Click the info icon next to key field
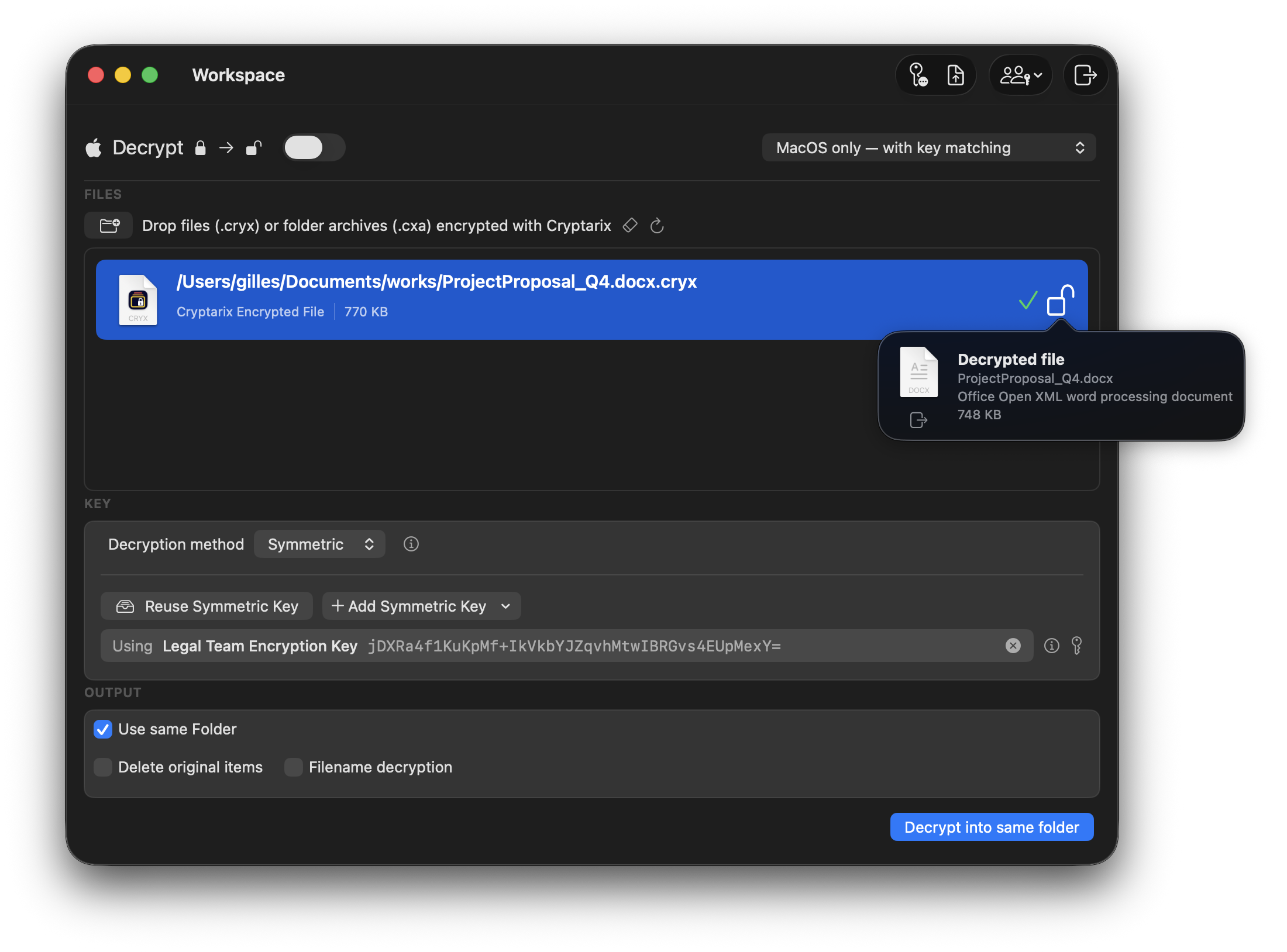Screen dimensions: 1287x952 pos(1052,646)
